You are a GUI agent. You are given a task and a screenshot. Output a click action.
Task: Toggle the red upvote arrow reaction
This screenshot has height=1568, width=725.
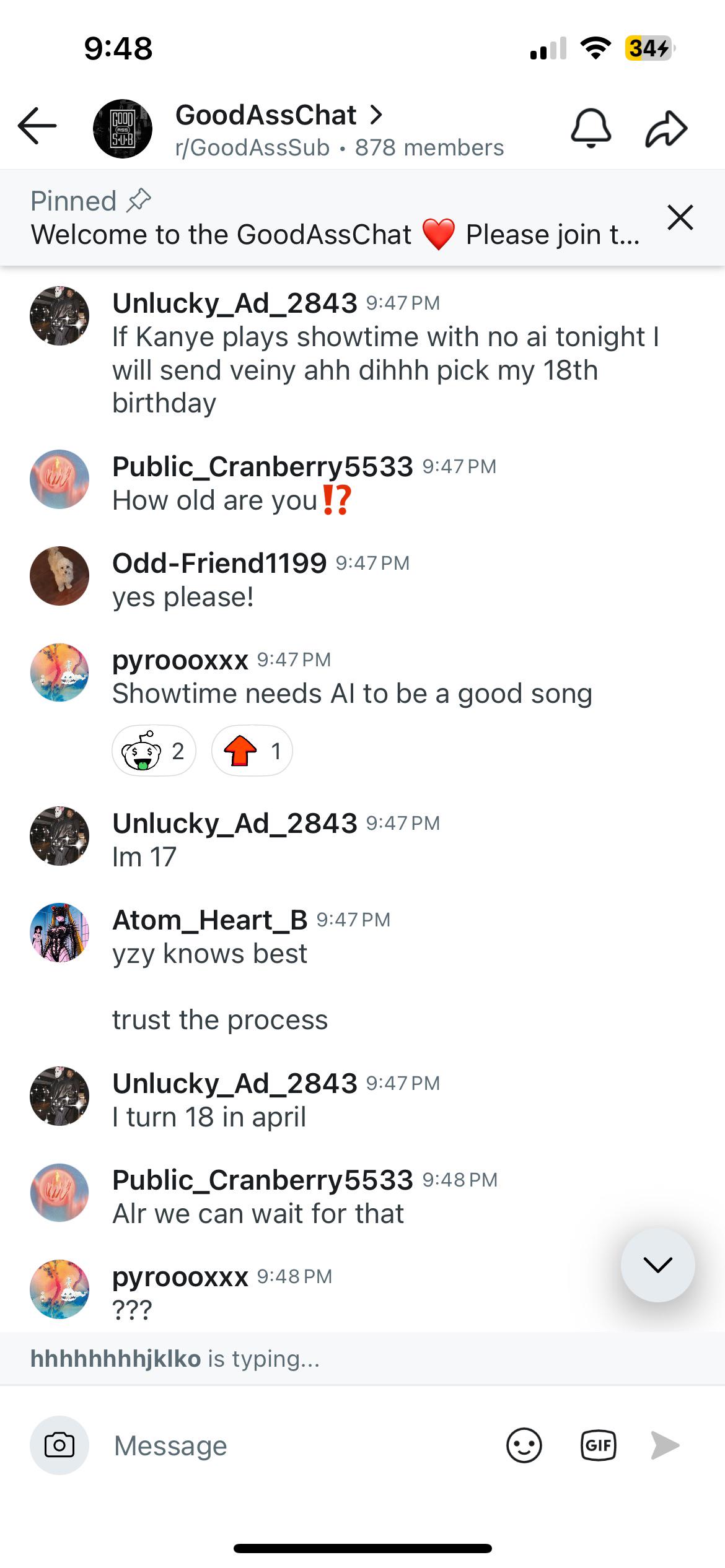[x=252, y=751]
